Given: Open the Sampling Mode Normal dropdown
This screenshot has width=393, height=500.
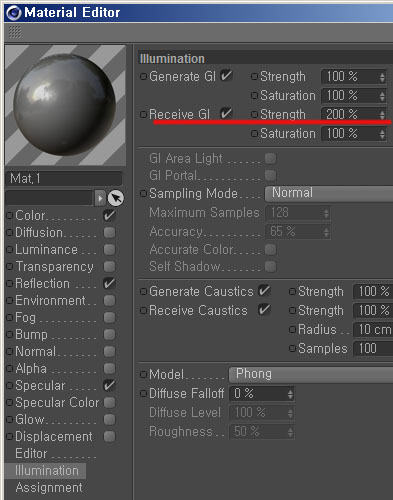Looking at the screenshot, I should click(x=329, y=193).
